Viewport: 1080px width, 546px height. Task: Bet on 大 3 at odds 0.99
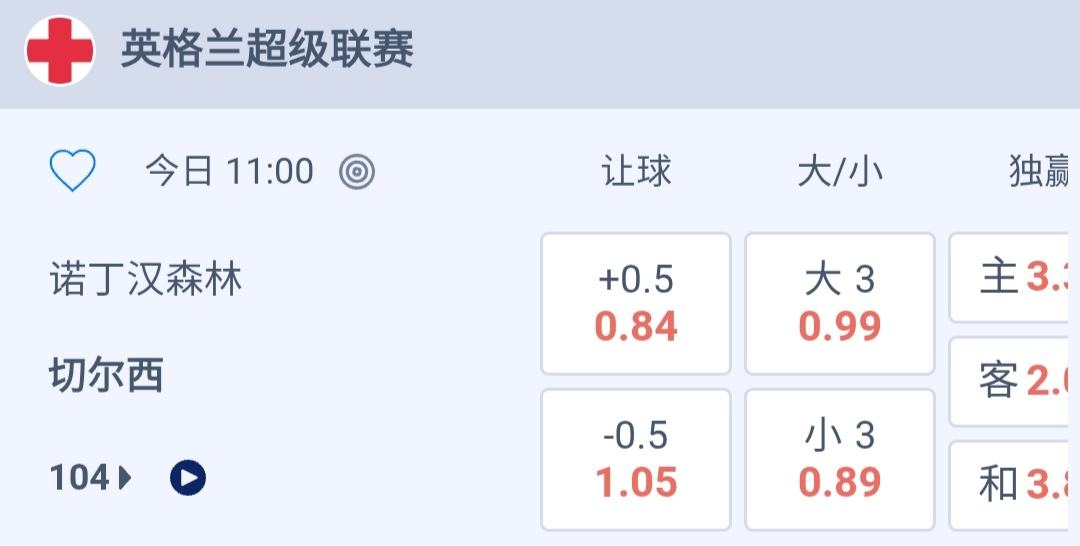[840, 304]
